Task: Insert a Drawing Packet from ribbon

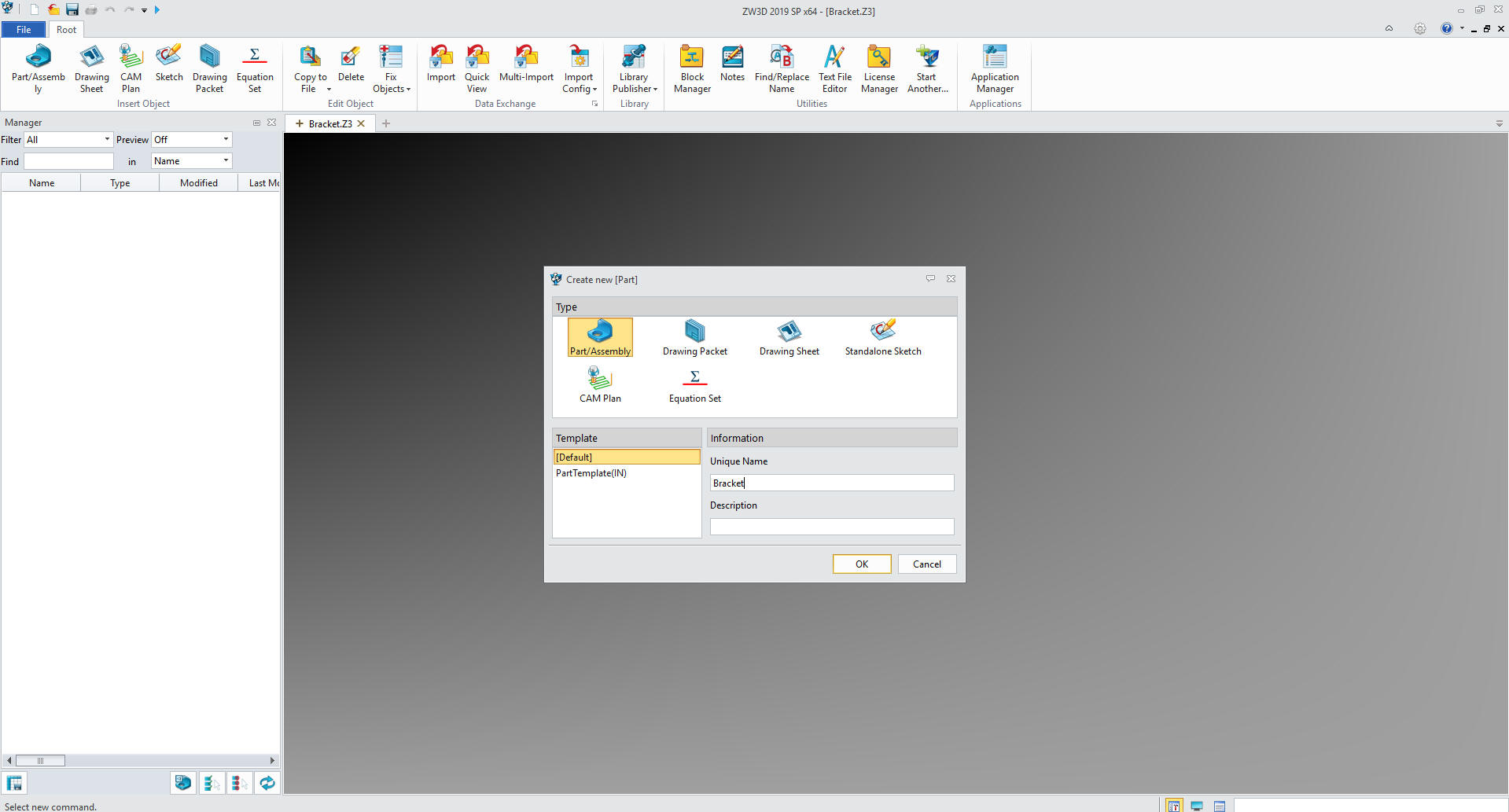Action: click(209, 68)
